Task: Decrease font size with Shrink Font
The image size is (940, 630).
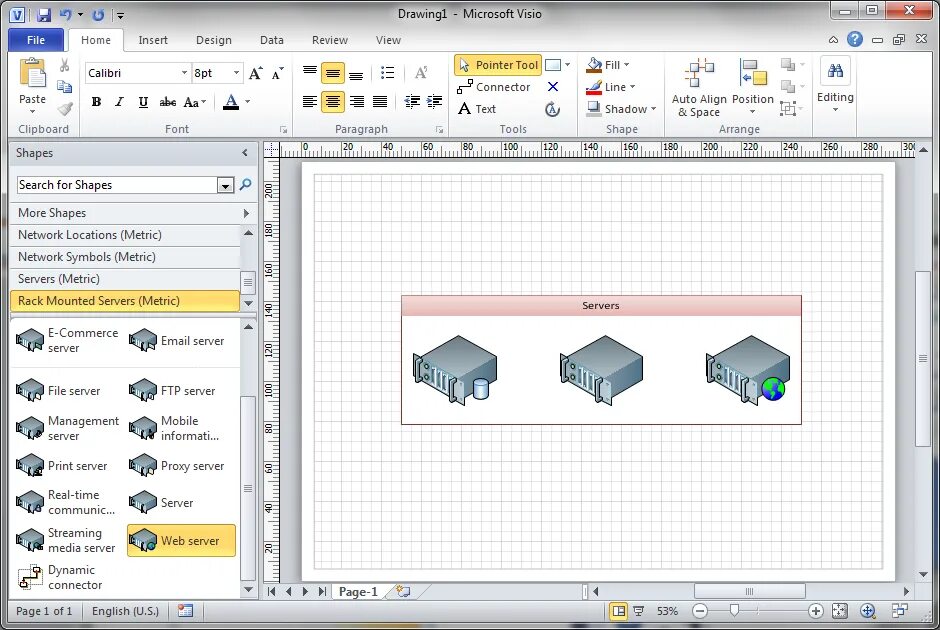Action: click(x=278, y=73)
